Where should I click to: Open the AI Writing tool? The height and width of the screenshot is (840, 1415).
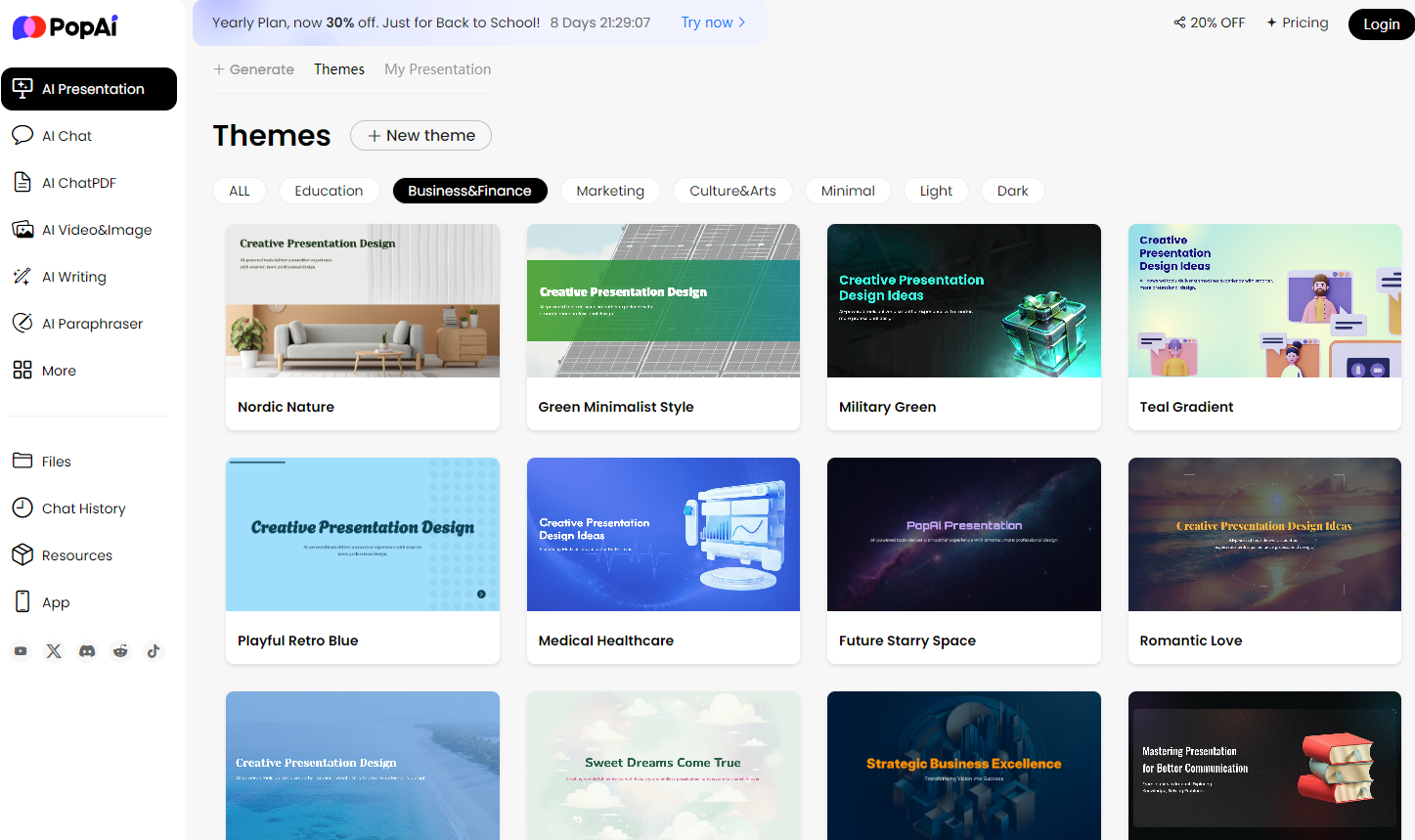72,276
